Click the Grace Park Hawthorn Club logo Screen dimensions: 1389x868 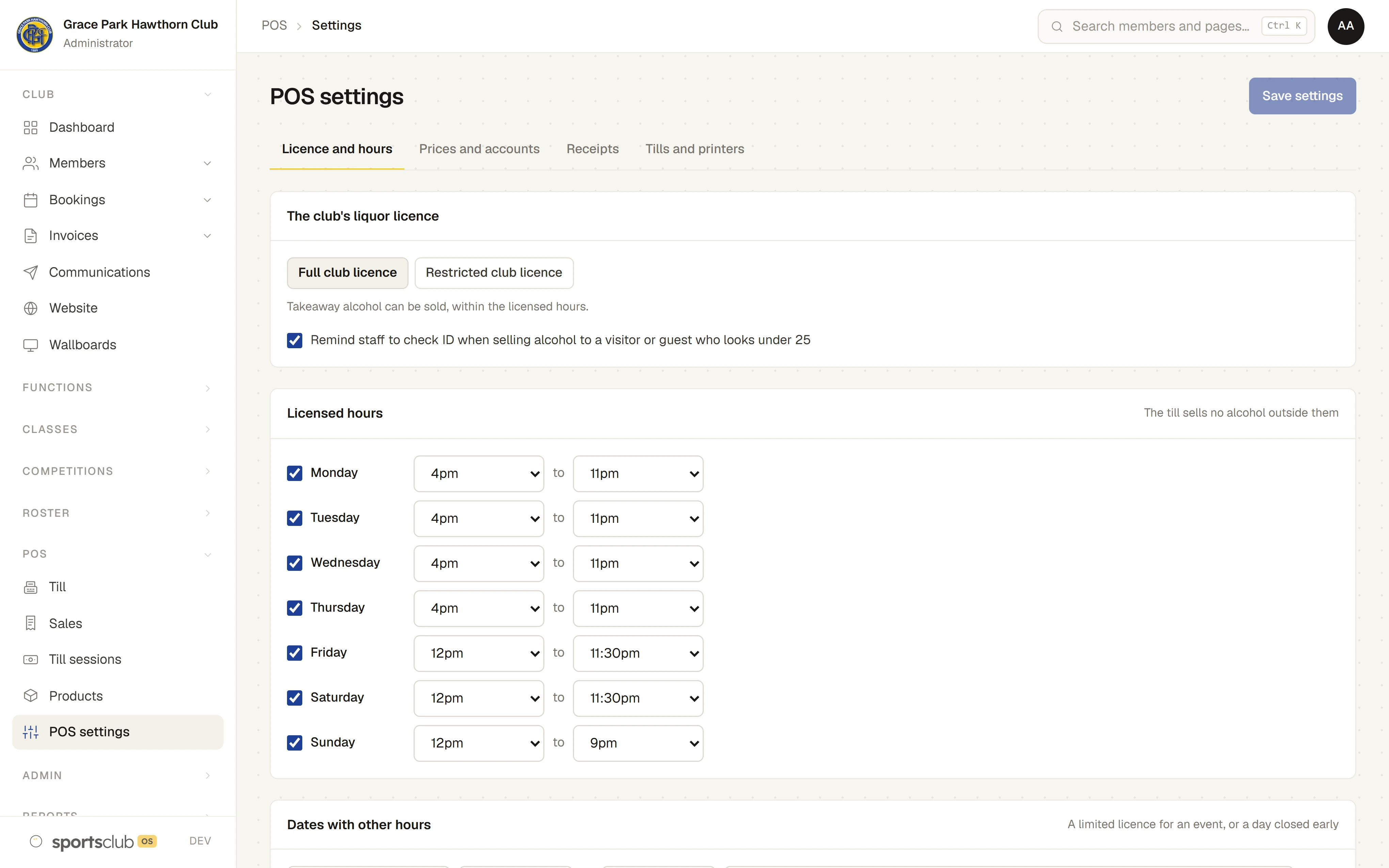click(x=34, y=34)
